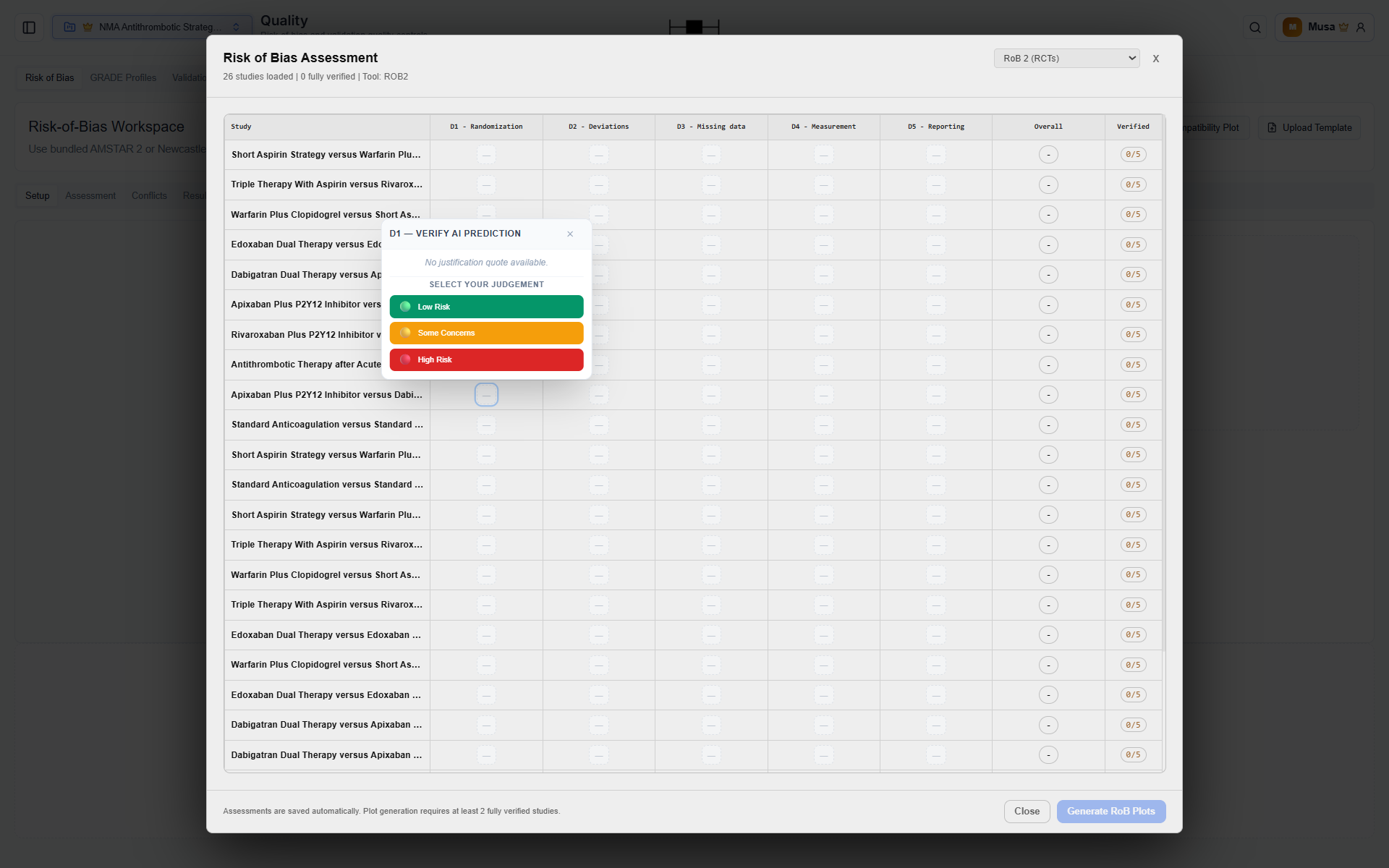Click Generate RoB Plots button
The height and width of the screenshot is (868, 1389).
pyautogui.click(x=1110, y=811)
